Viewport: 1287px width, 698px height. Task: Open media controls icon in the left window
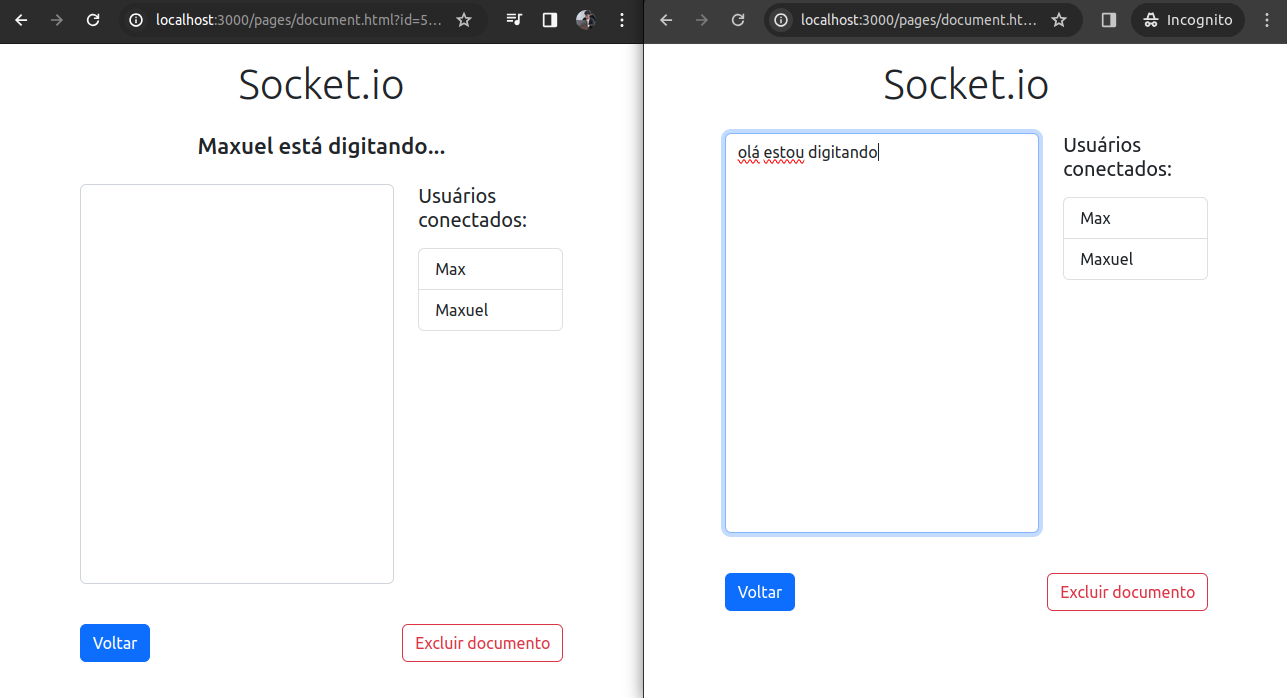514,20
